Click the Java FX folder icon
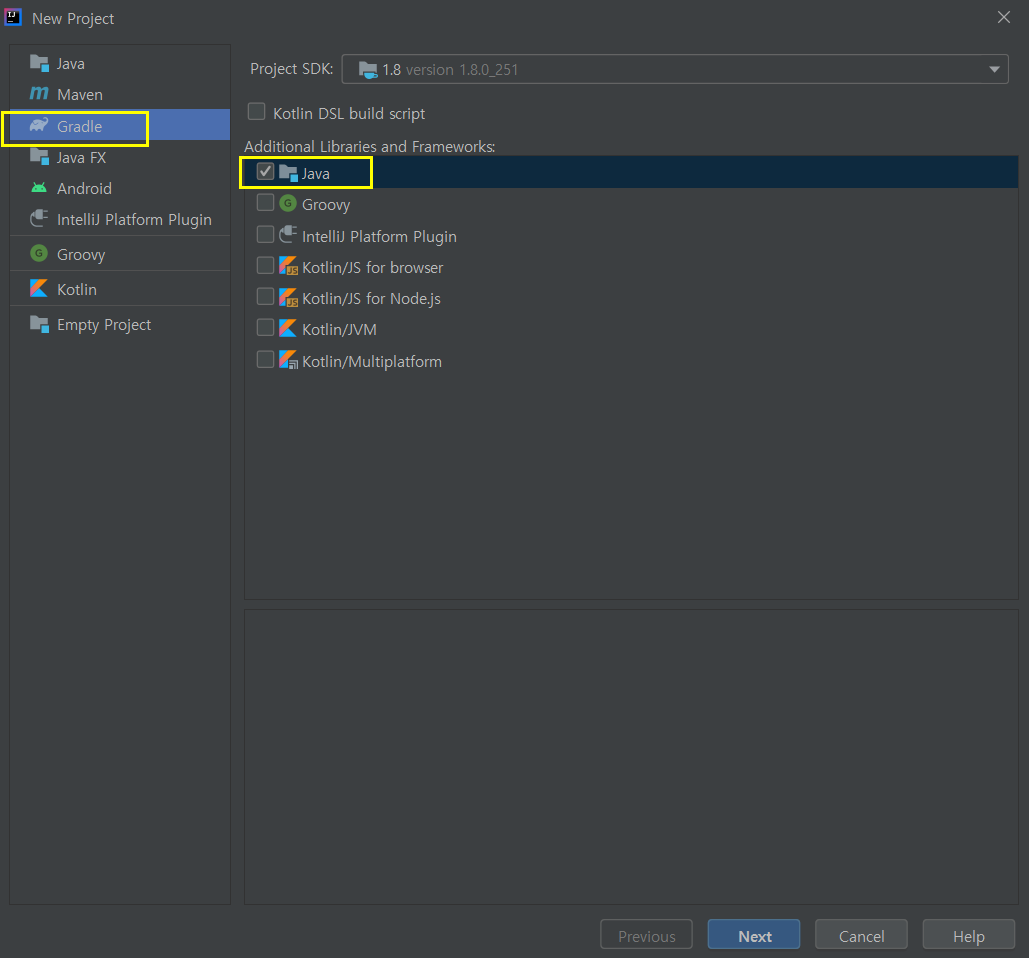The width and height of the screenshot is (1029, 958). 39,157
